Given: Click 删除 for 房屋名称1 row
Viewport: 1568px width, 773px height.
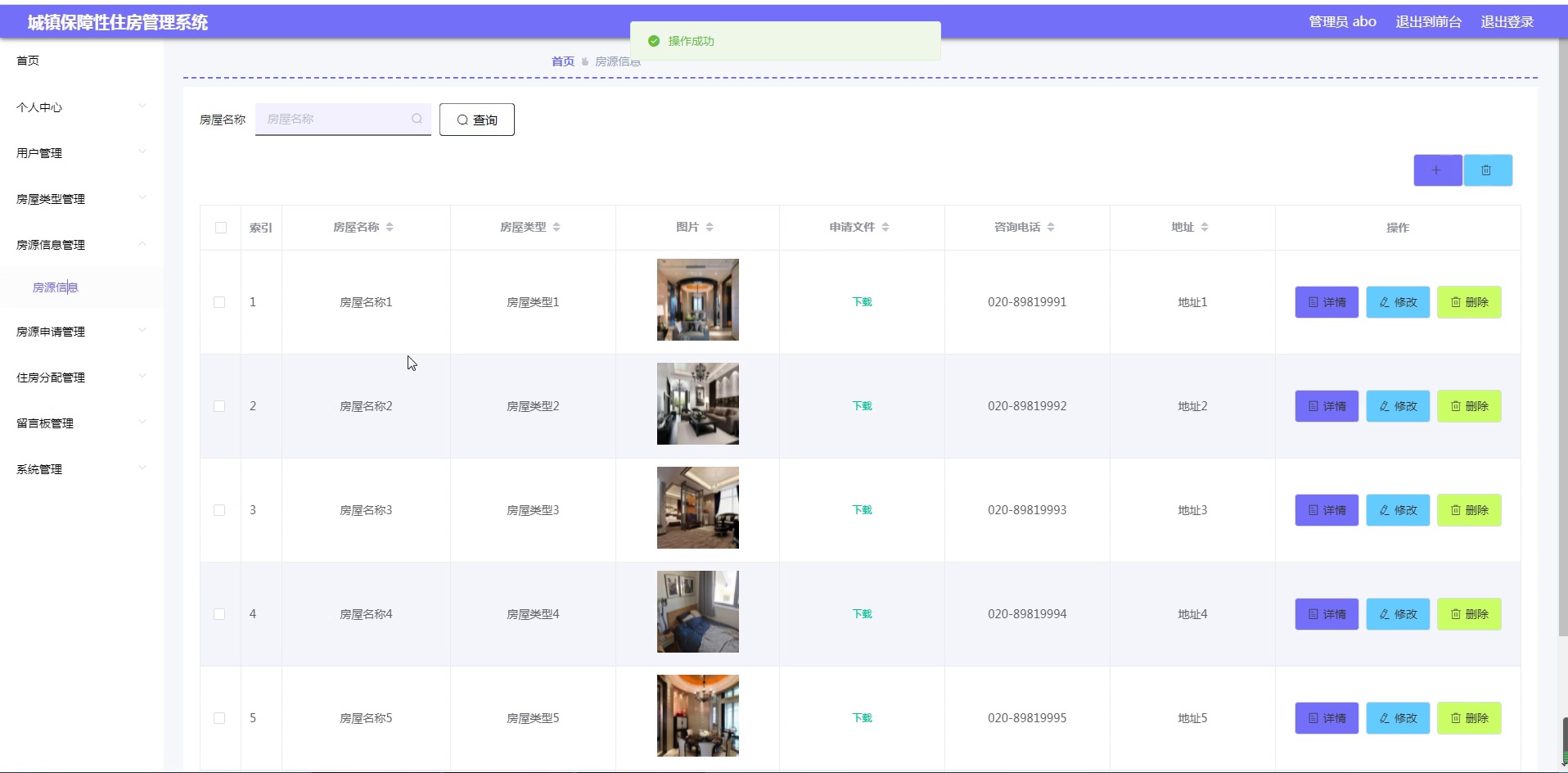Looking at the screenshot, I should pos(1469,302).
